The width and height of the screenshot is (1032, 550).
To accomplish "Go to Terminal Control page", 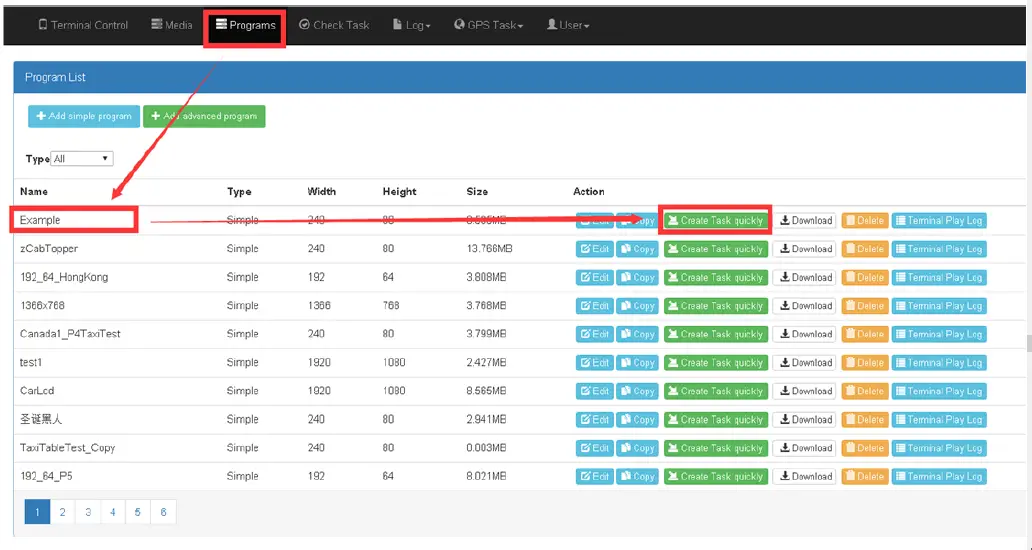I will 83,25.
